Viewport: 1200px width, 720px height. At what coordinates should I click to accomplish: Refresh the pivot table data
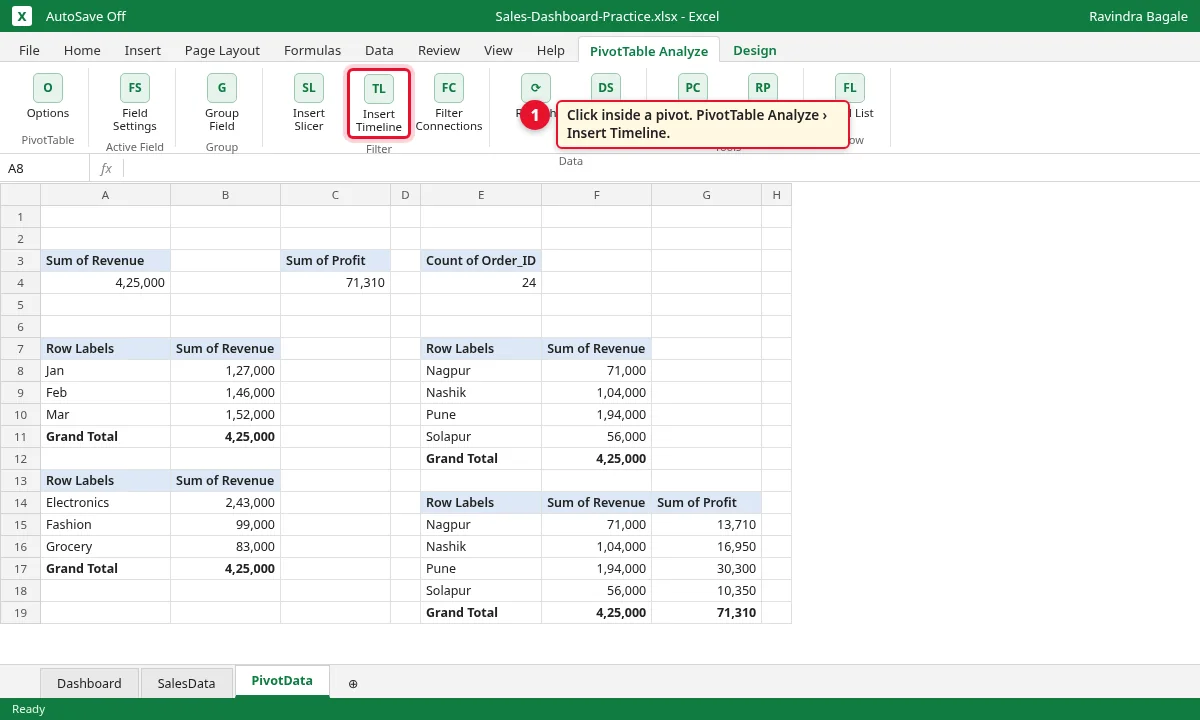(x=536, y=88)
